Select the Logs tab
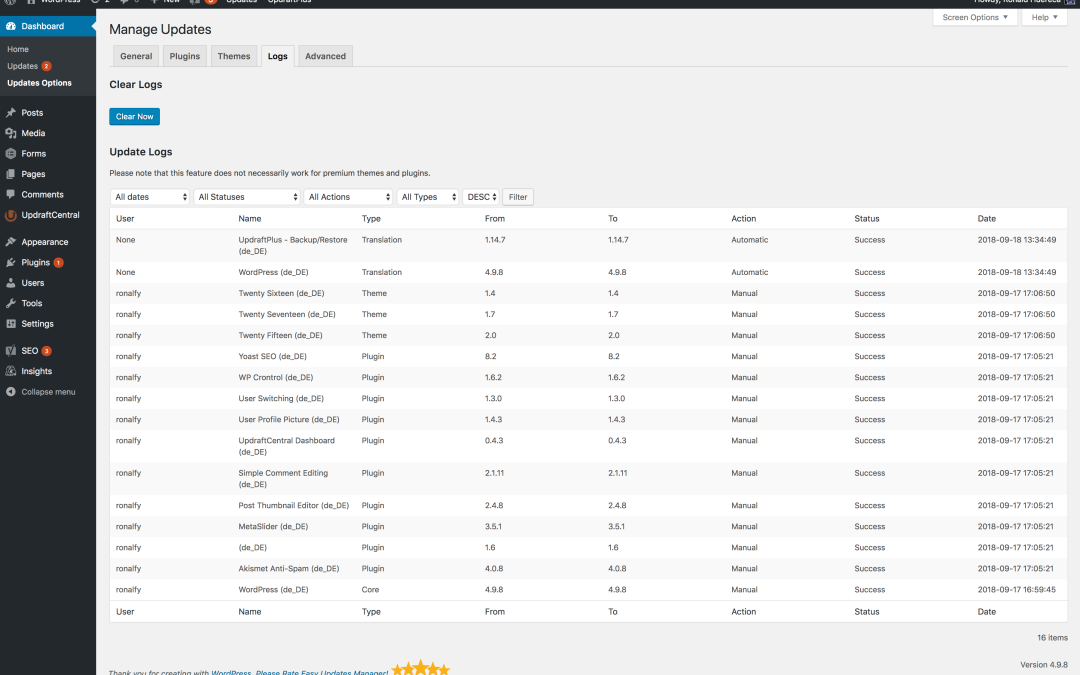The image size is (1080, 675). tap(278, 56)
